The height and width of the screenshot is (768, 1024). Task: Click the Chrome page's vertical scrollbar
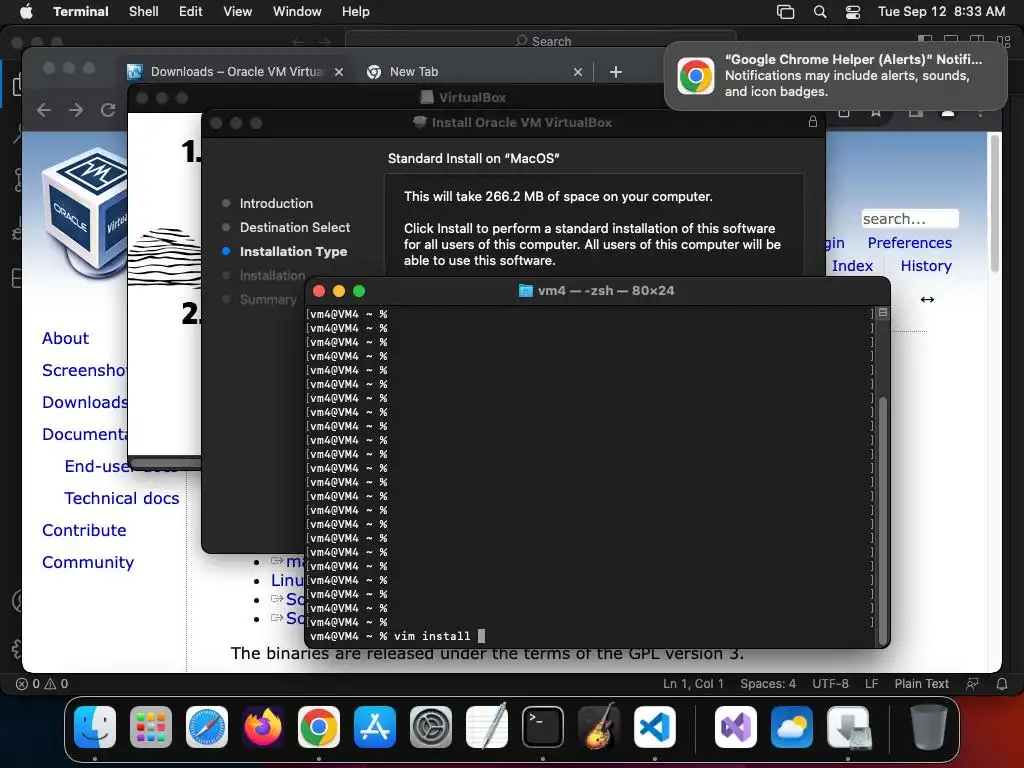995,202
